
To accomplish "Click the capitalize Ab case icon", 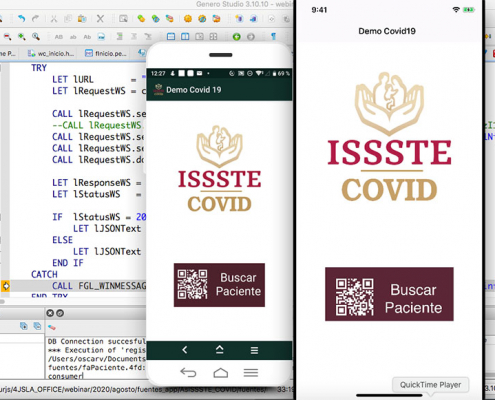I will 87,37.
